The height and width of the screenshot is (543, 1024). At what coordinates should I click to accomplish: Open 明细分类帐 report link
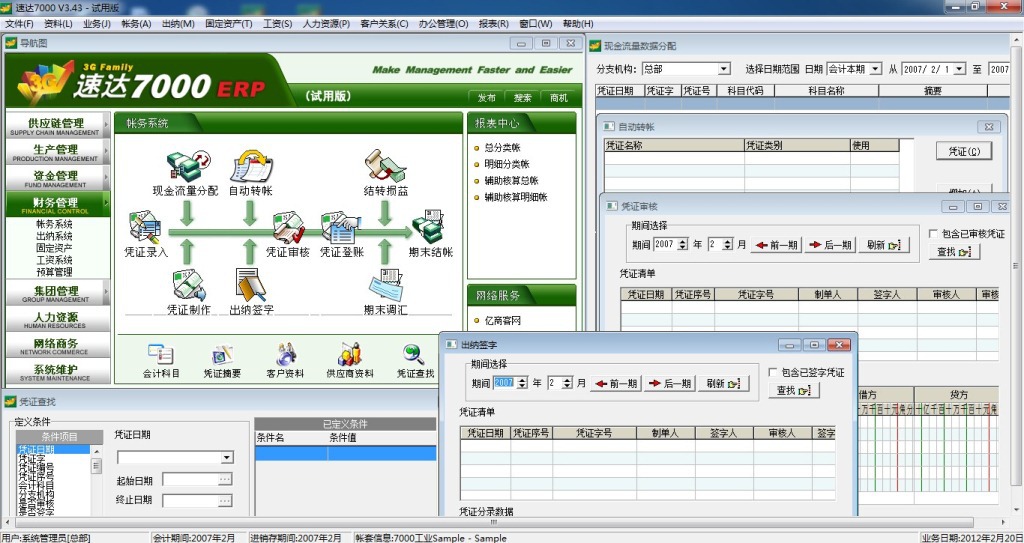click(x=507, y=164)
